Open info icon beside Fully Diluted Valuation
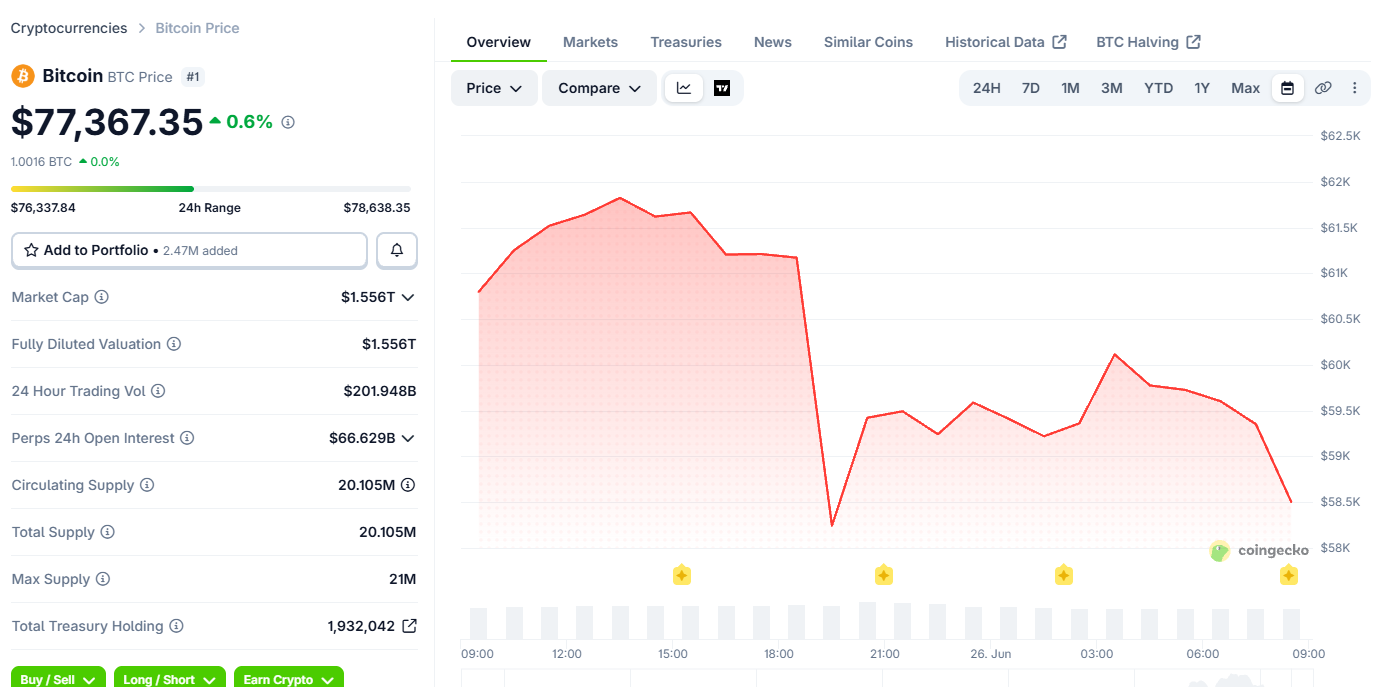1381x687 pixels. coord(174,344)
